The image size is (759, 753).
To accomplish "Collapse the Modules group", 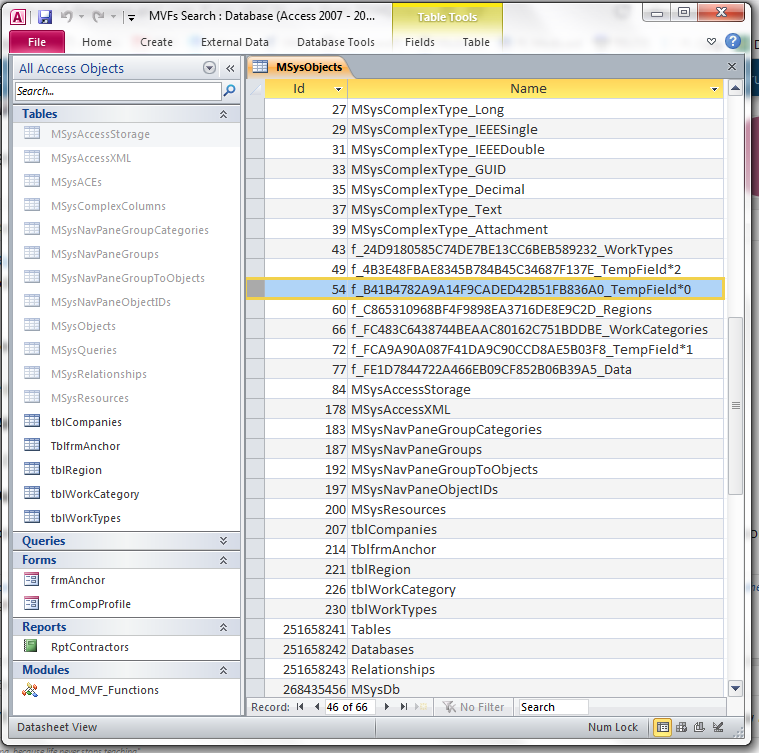I will 223,670.
